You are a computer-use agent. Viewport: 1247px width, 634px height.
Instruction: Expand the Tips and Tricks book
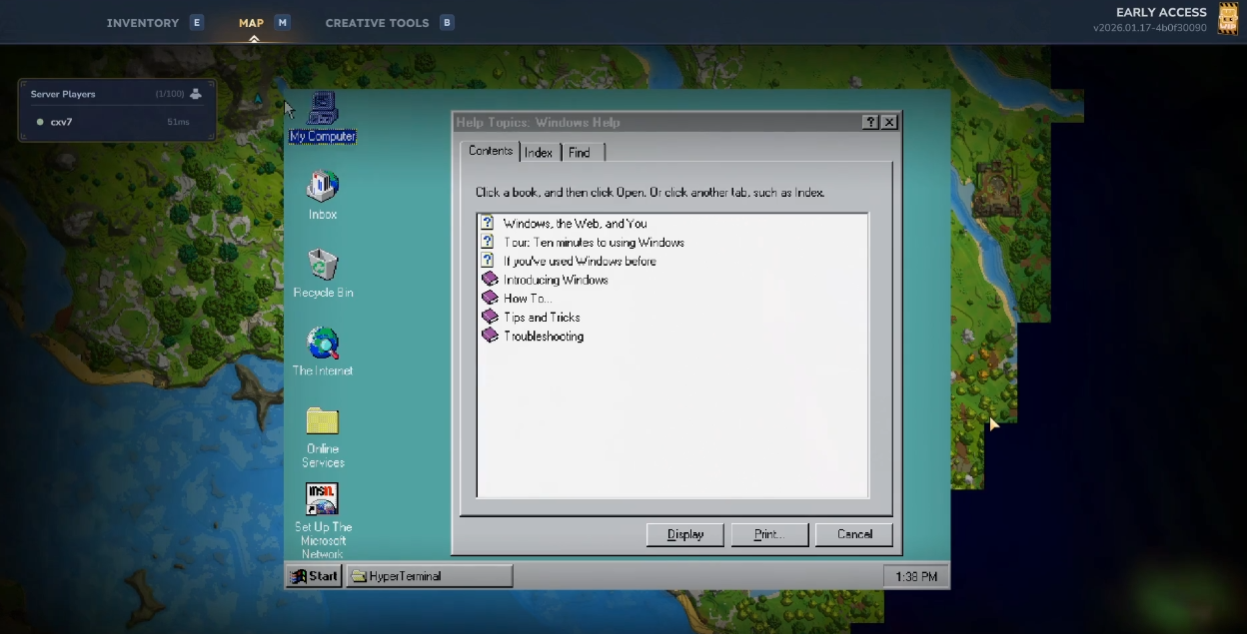point(541,317)
